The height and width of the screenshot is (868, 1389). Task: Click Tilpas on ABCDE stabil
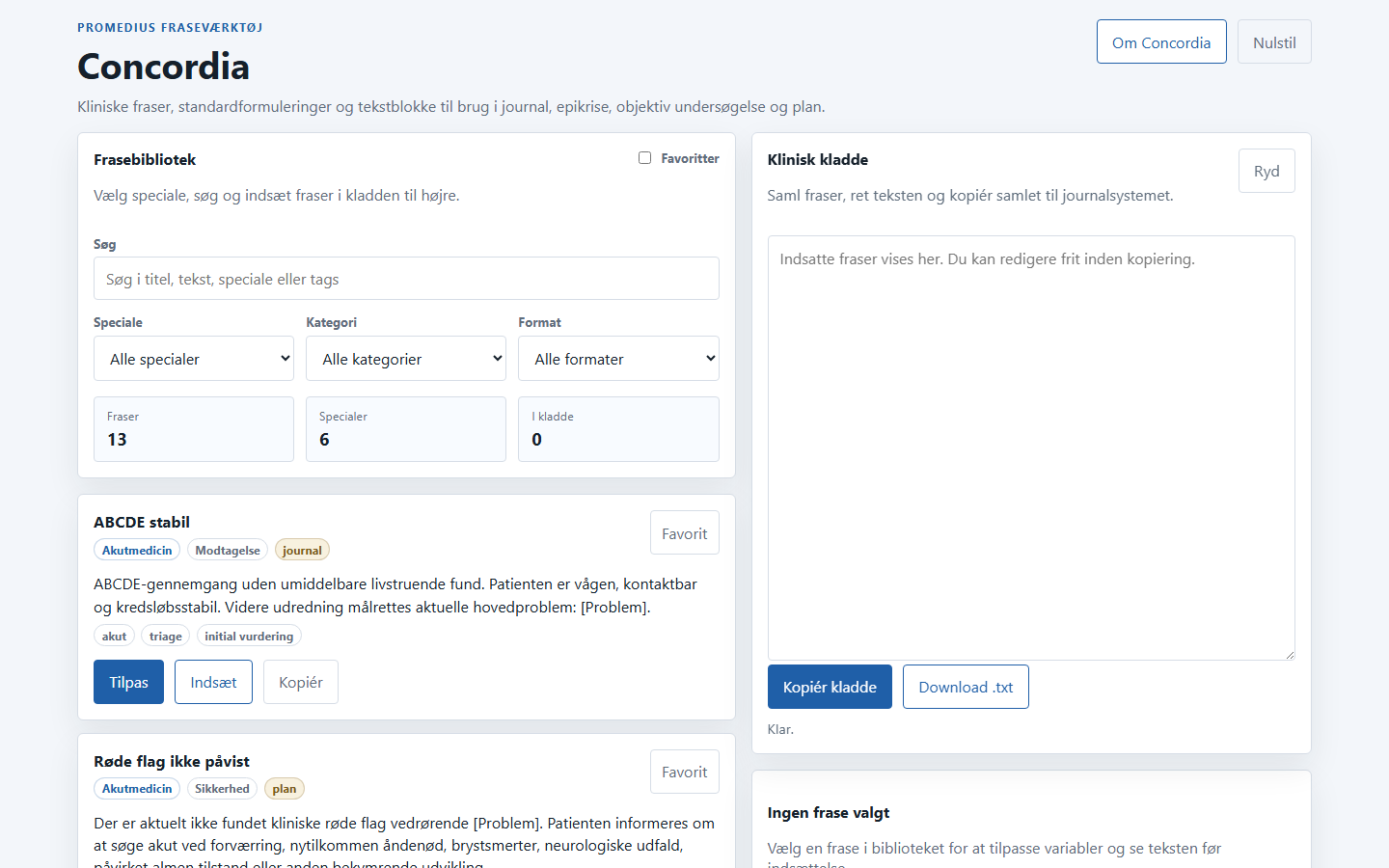tap(128, 682)
